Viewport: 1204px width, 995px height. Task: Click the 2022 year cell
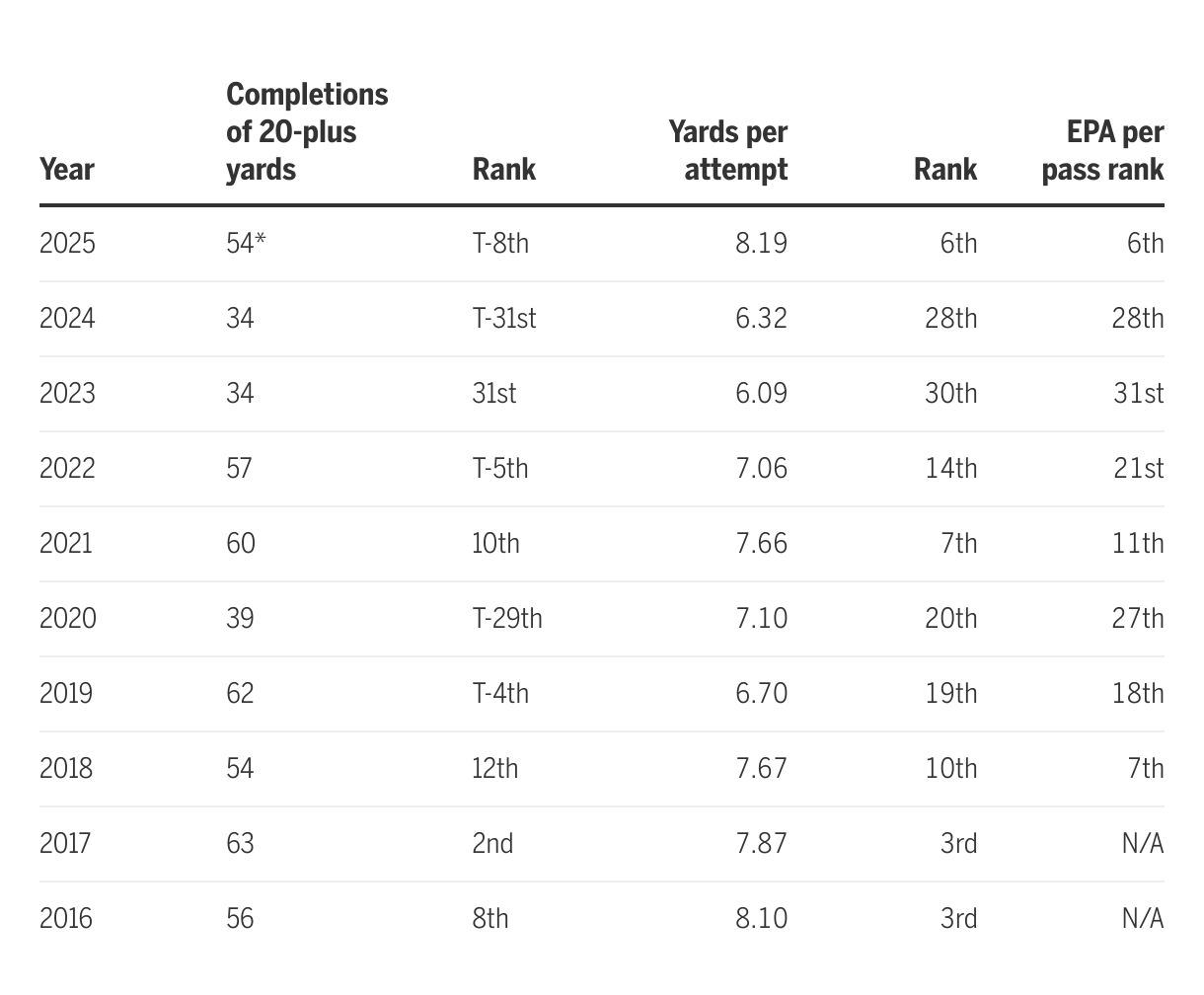click(68, 468)
